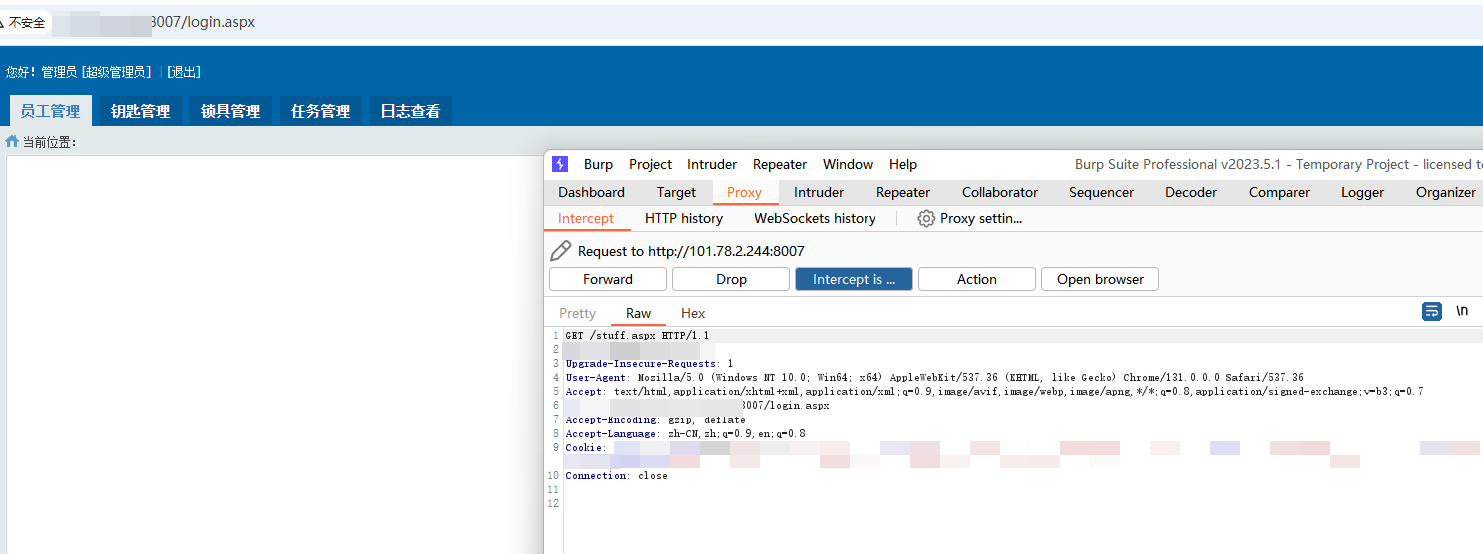Open the Repeater menu in menu bar

coord(780,164)
